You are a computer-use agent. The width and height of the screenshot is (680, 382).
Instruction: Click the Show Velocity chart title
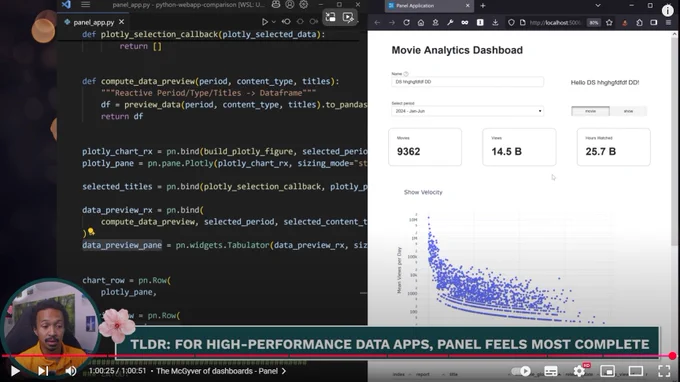423,192
